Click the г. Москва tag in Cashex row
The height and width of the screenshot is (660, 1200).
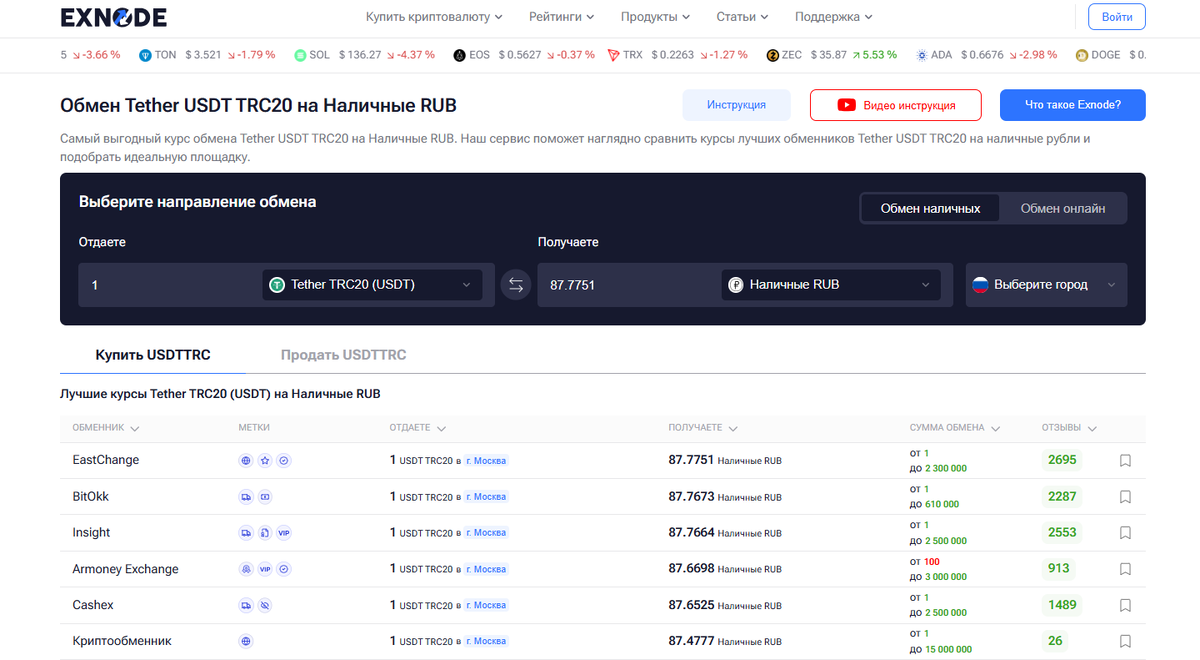[487, 605]
